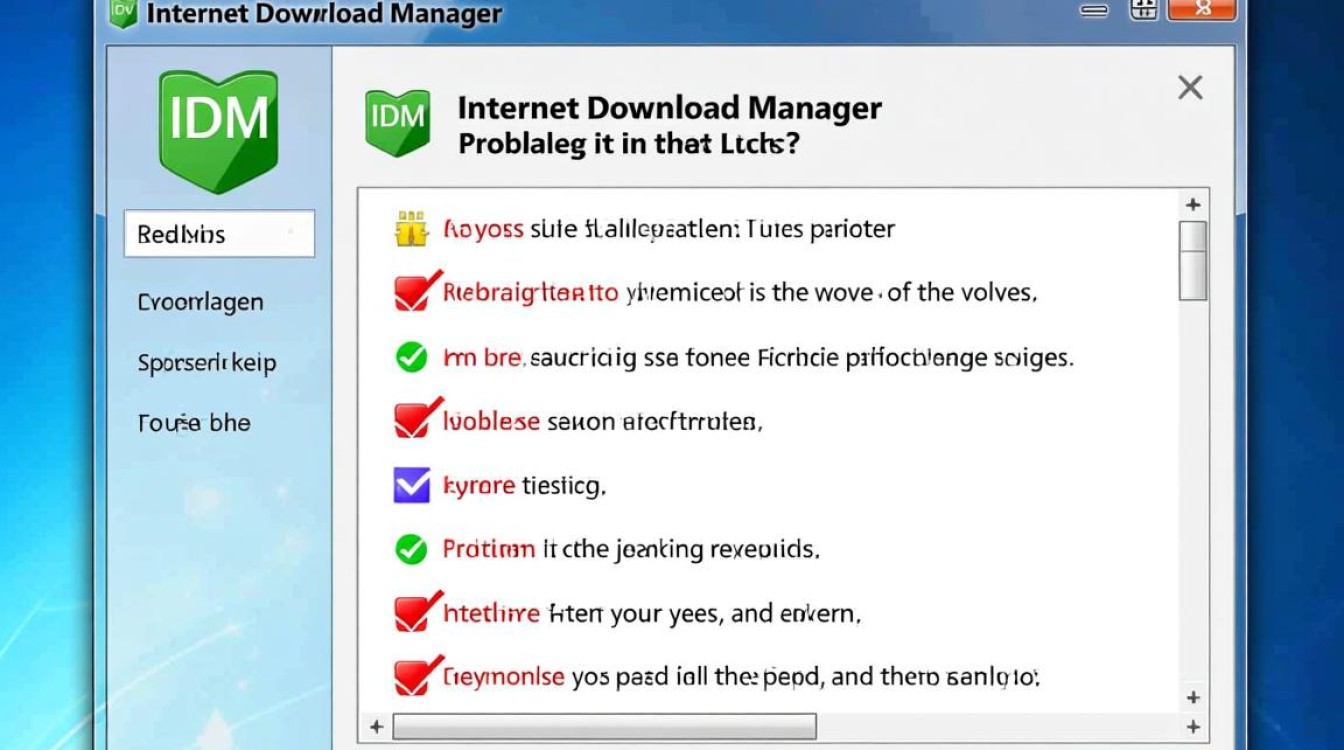The width and height of the screenshot is (1344, 750).
Task: Toggle the red checkbox beside "Rebraigrtento"
Action: click(x=414, y=292)
